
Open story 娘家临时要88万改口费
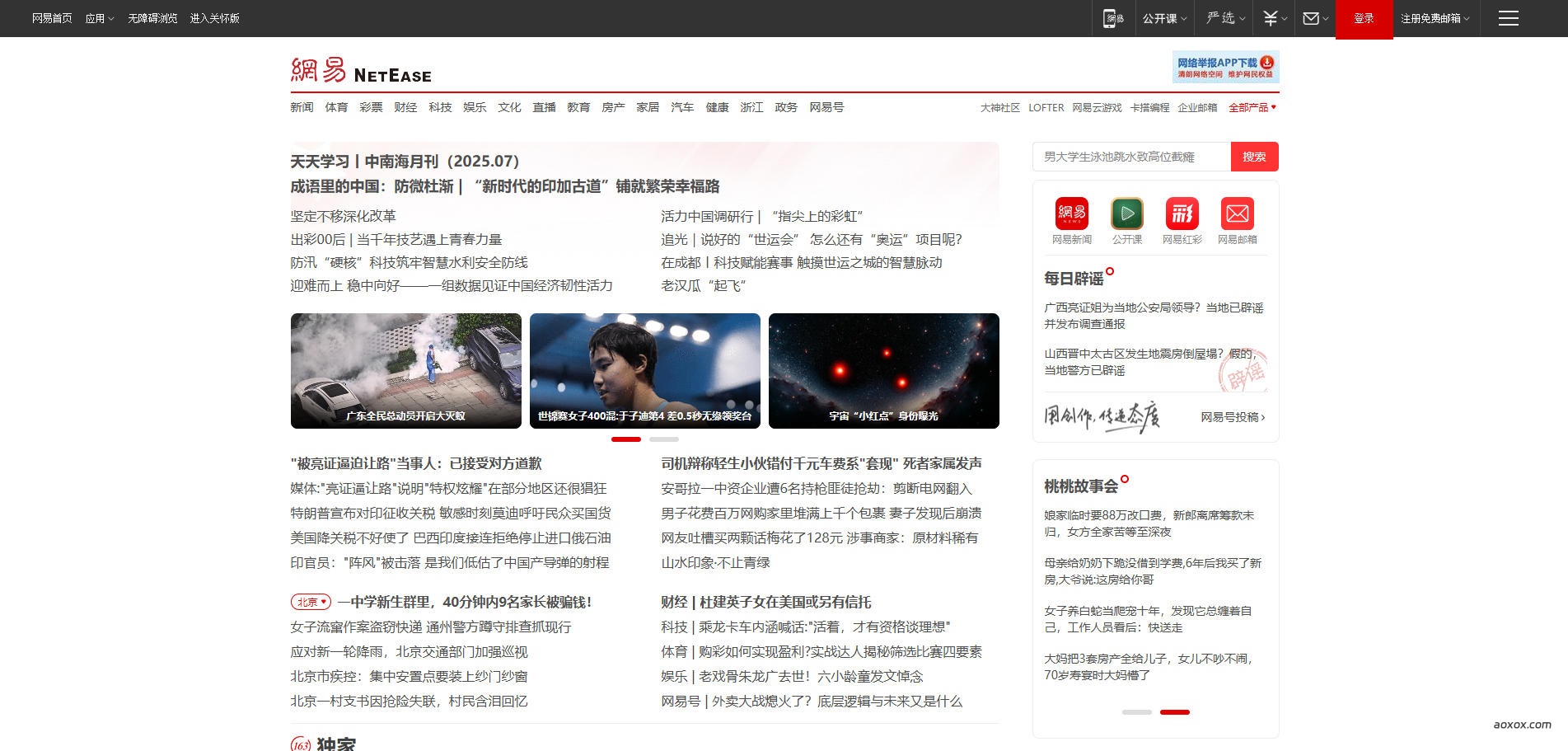tap(1149, 523)
